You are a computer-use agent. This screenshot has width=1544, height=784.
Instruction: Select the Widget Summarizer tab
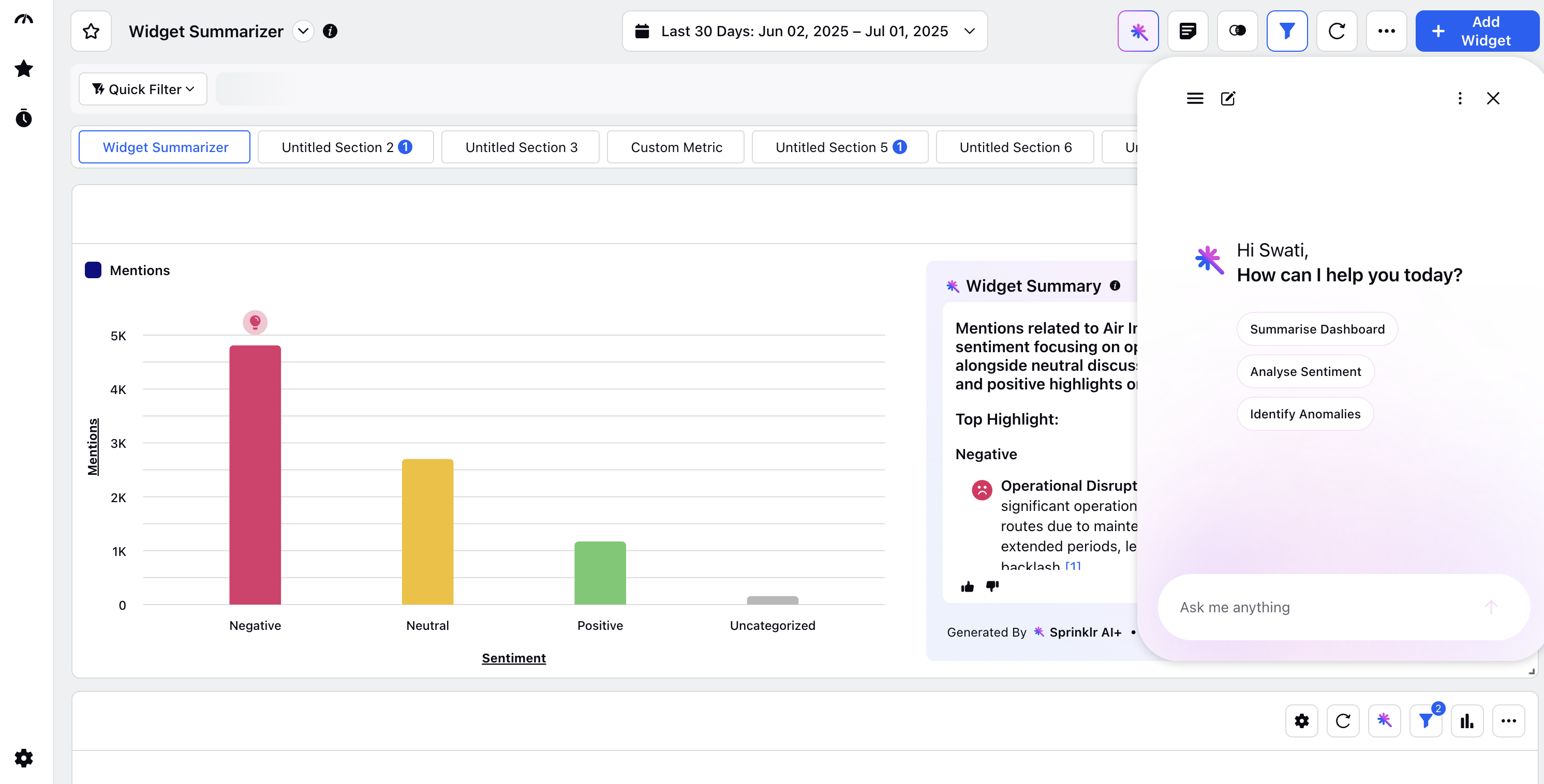point(165,147)
